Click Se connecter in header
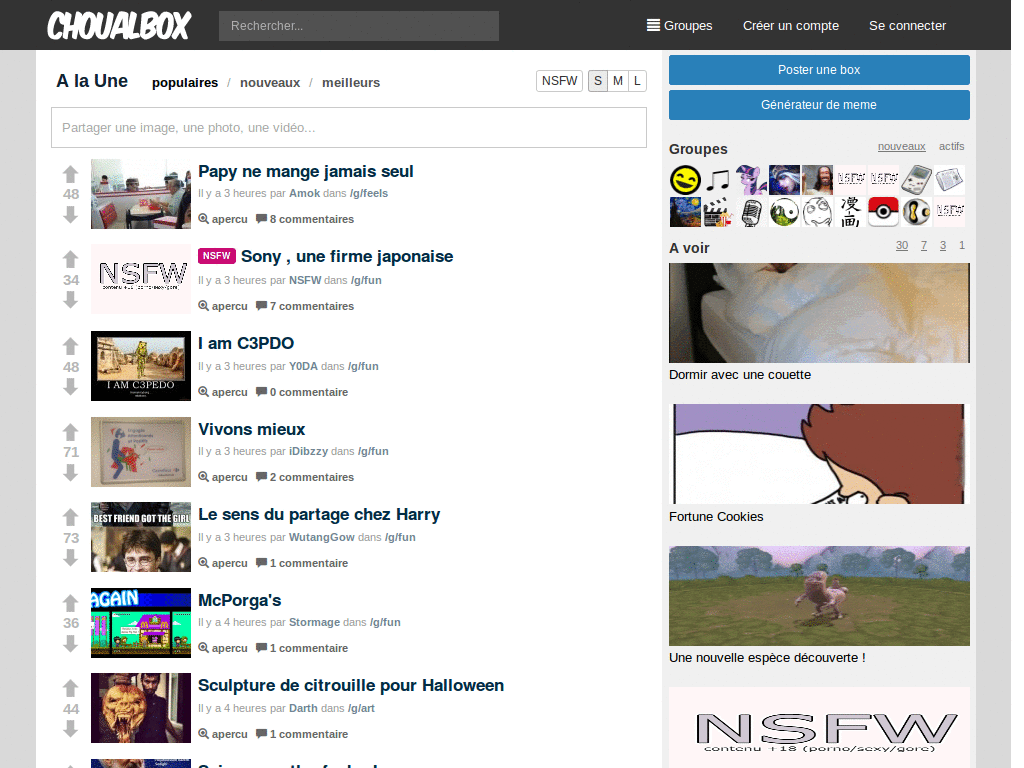Image resolution: width=1024 pixels, height=768 pixels. [907, 25]
